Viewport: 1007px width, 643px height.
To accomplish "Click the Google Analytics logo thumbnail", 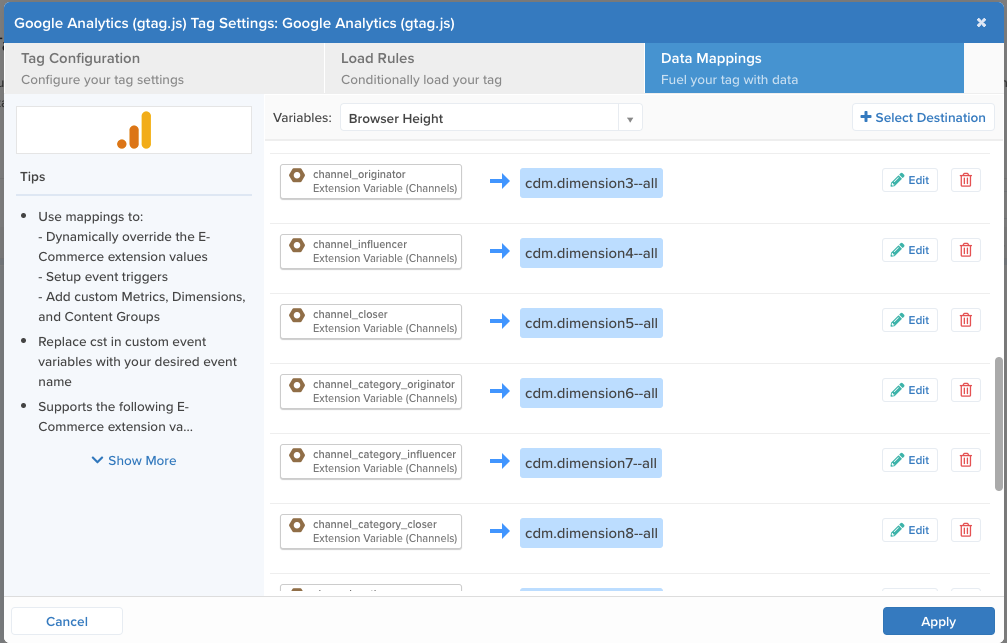I will [133, 129].
